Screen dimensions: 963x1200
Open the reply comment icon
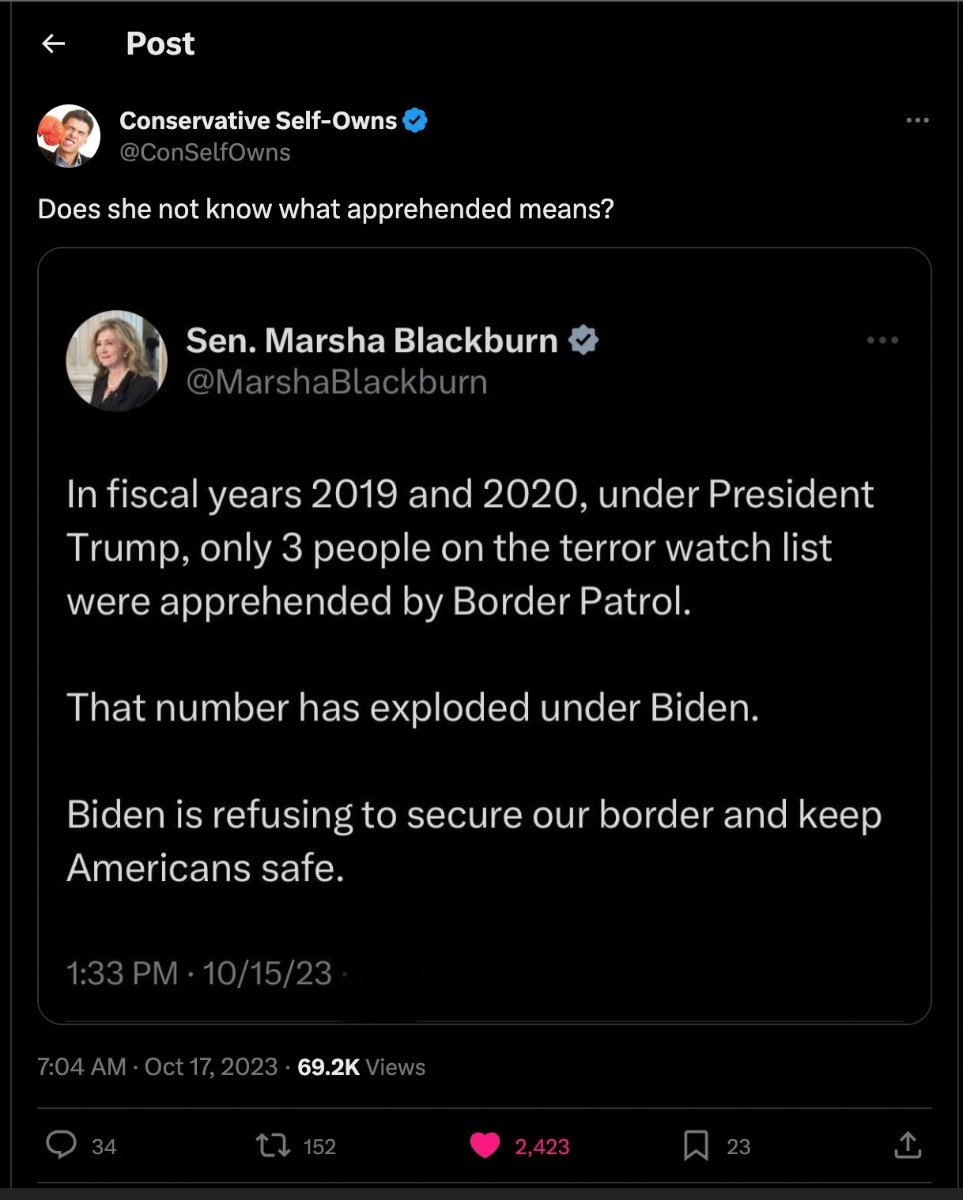(62, 1145)
